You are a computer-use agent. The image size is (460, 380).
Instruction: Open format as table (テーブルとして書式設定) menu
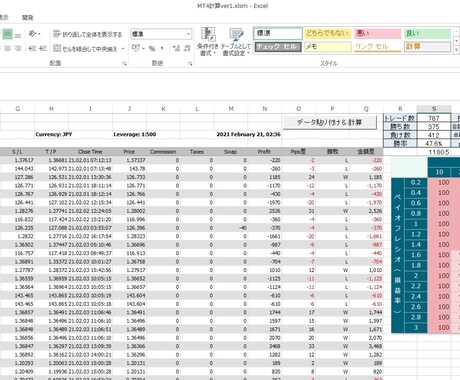pyautogui.click(x=236, y=42)
